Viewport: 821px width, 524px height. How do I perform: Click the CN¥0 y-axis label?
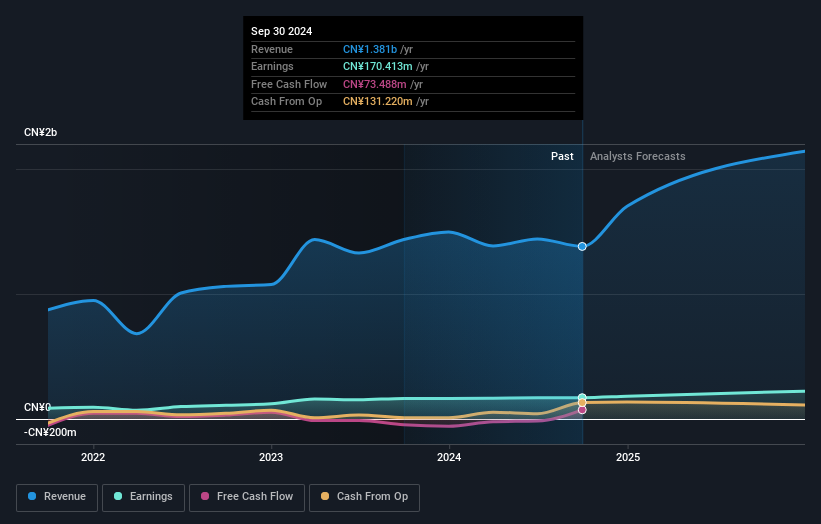click(x=37, y=407)
